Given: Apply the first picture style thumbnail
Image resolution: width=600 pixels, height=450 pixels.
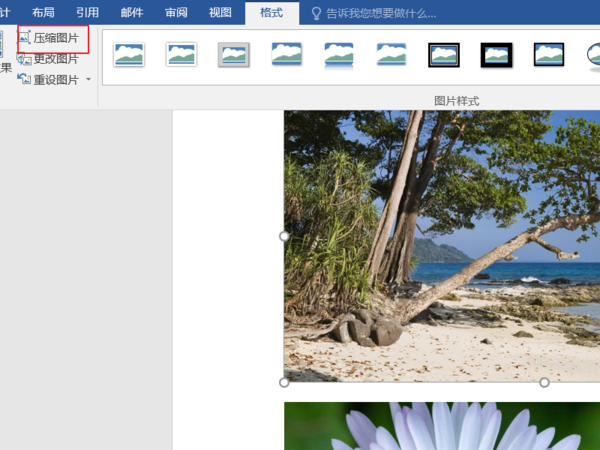Looking at the screenshot, I should click(129, 55).
